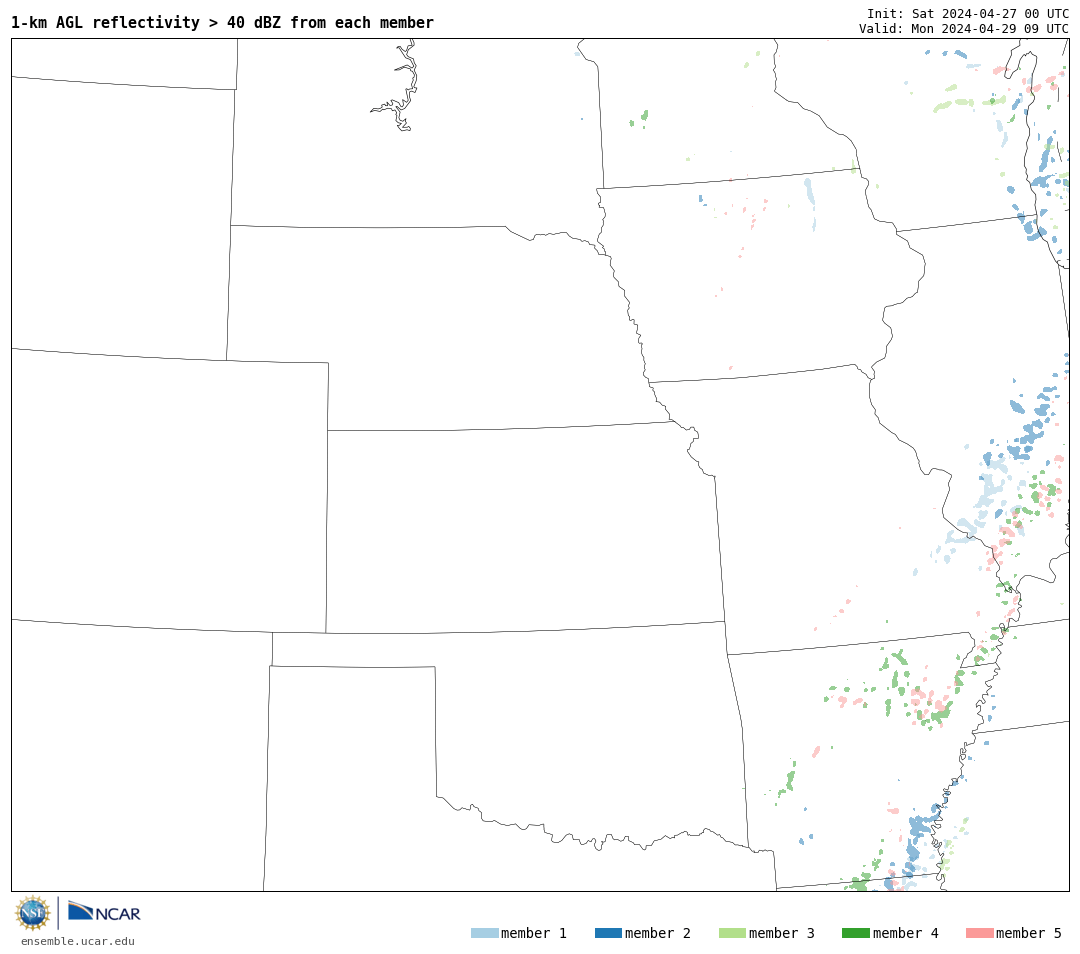Click the NCAR logo
This screenshot has width=1080, height=954.
pos(104,912)
